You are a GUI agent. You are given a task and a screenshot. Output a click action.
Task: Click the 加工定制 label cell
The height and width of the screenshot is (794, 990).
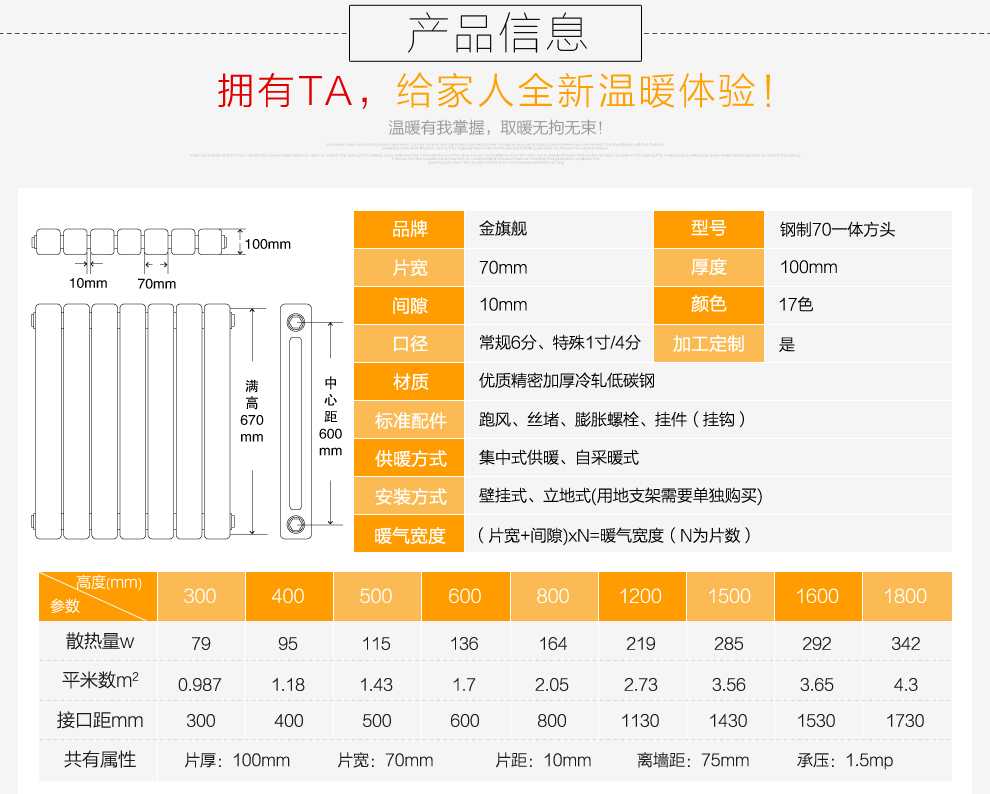coord(708,344)
